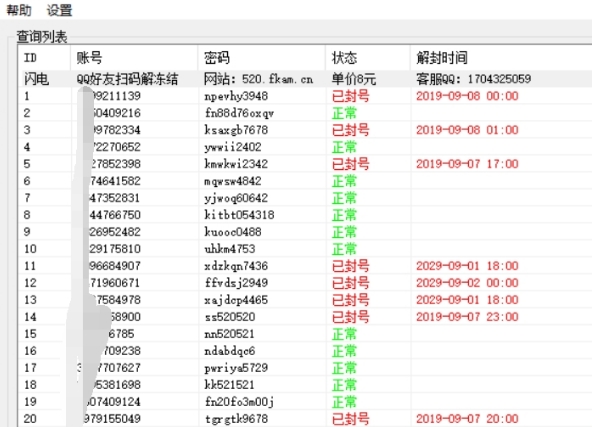
Task: Click the 客服QQ: 1704325059 cell
Action: [473, 79]
